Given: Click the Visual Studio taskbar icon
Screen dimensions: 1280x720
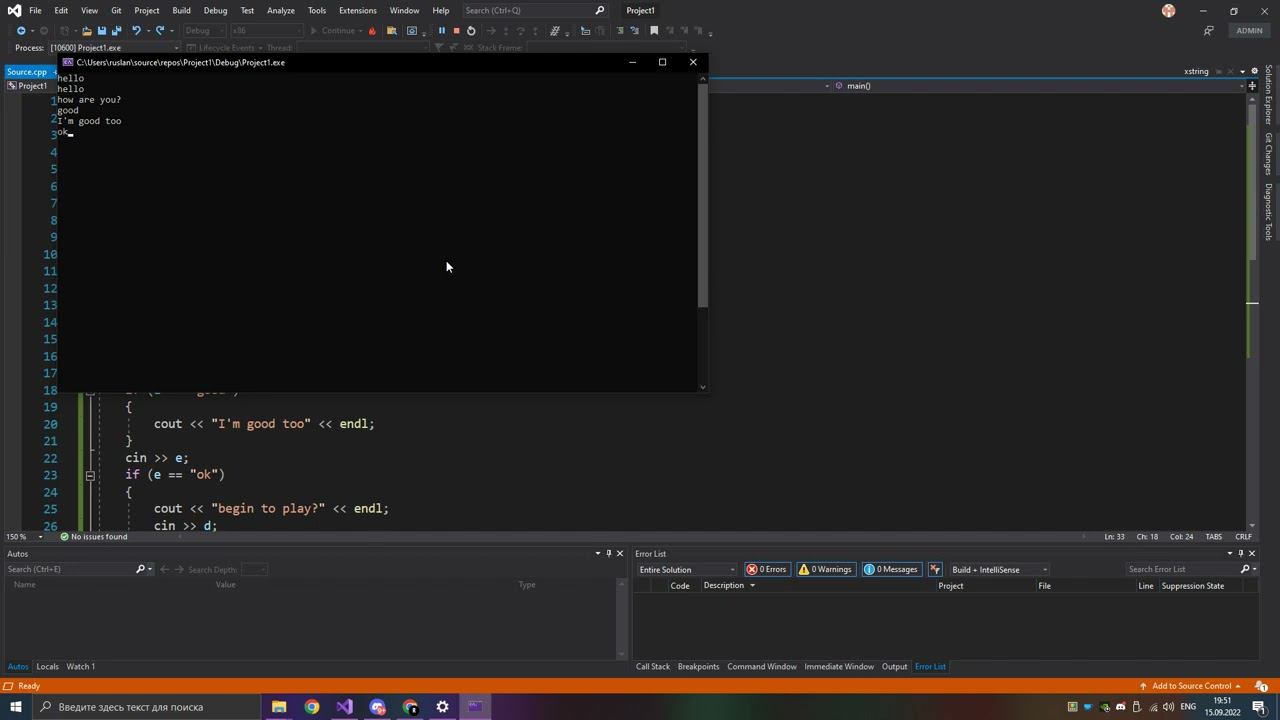Looking at the screenshot, I should pyautogui.click(x=345, y=707).
